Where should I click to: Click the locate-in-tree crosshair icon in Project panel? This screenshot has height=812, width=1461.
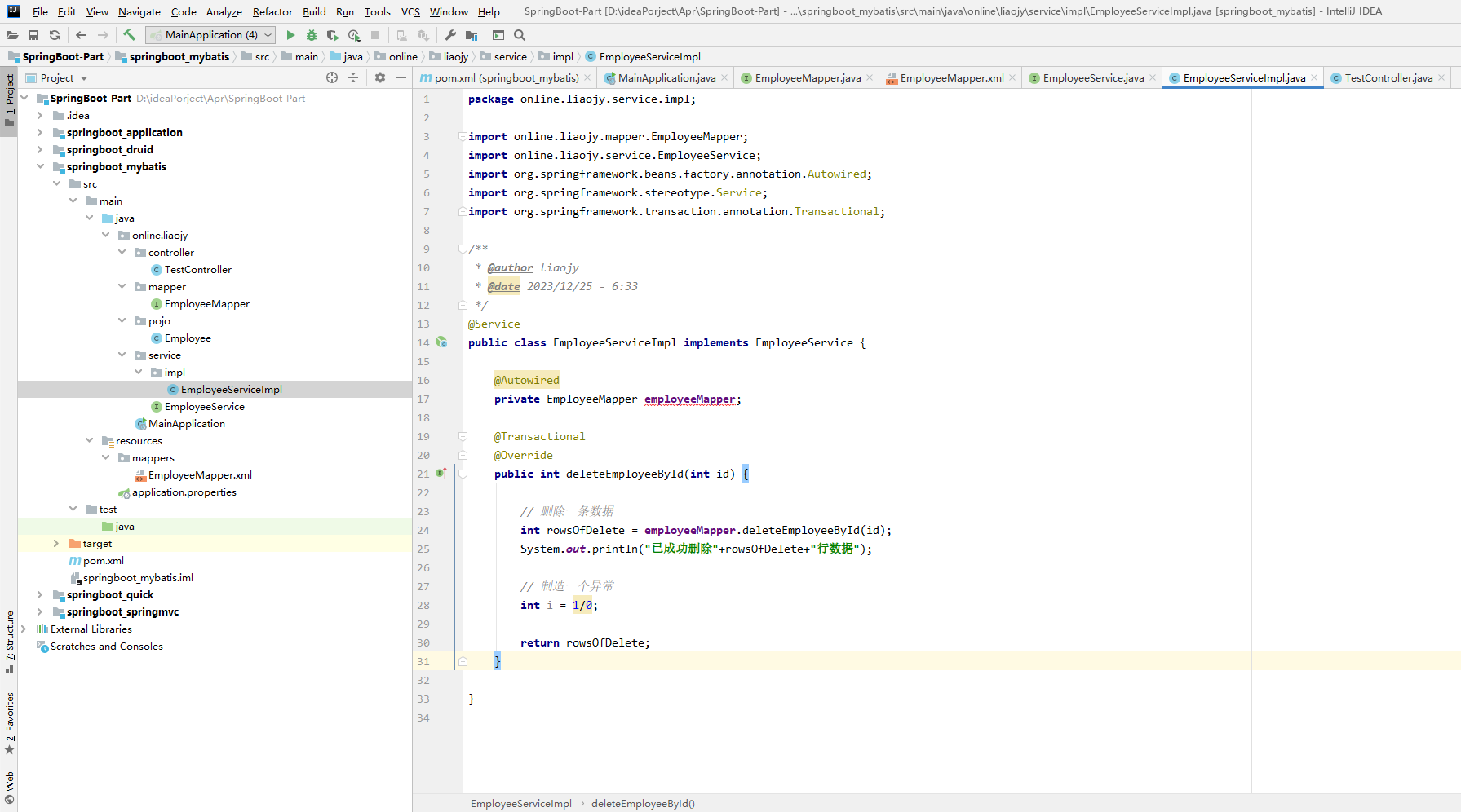pos(332,77)
